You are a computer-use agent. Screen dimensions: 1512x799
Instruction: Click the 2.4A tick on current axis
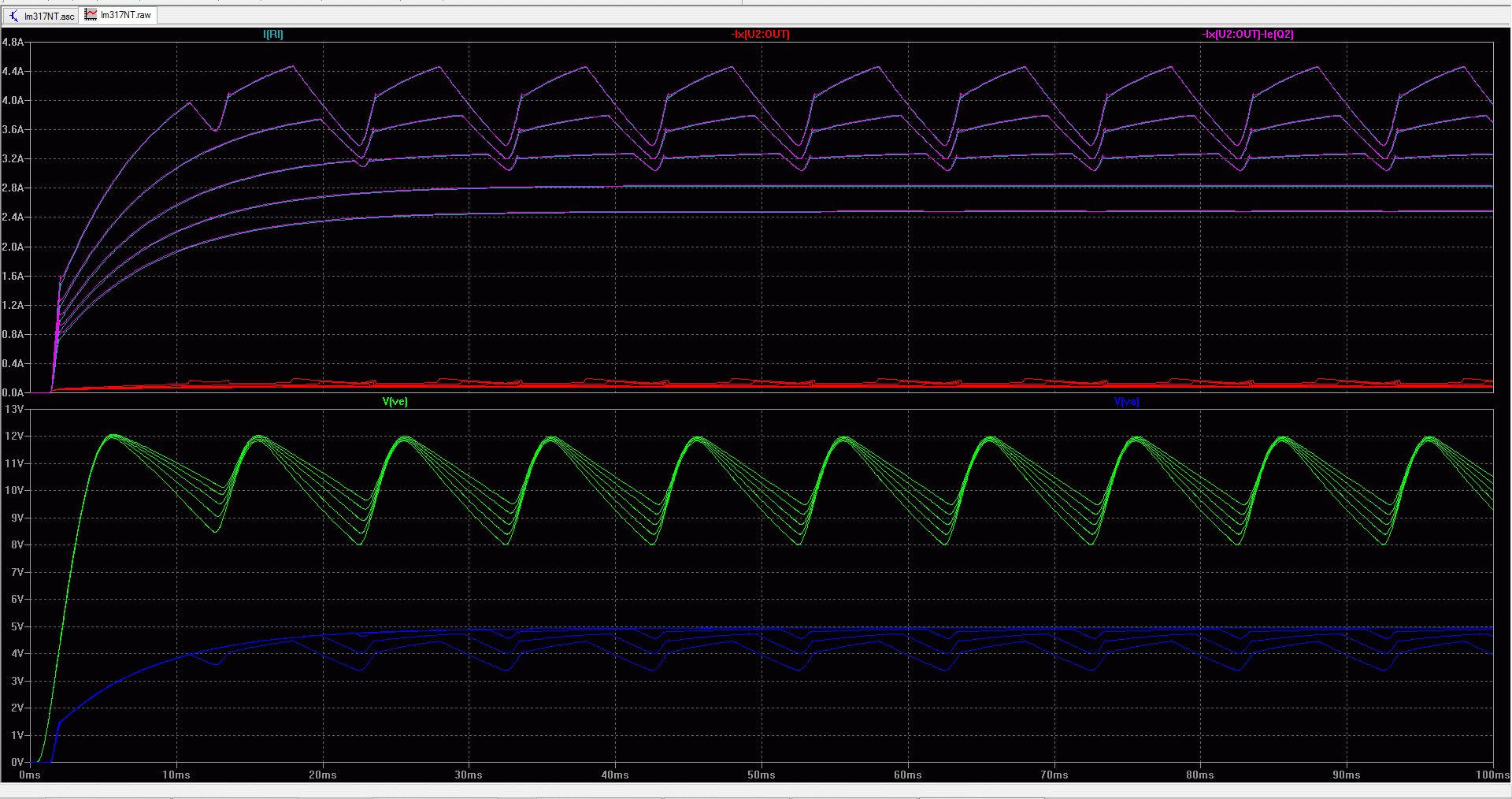pos(13,217)
